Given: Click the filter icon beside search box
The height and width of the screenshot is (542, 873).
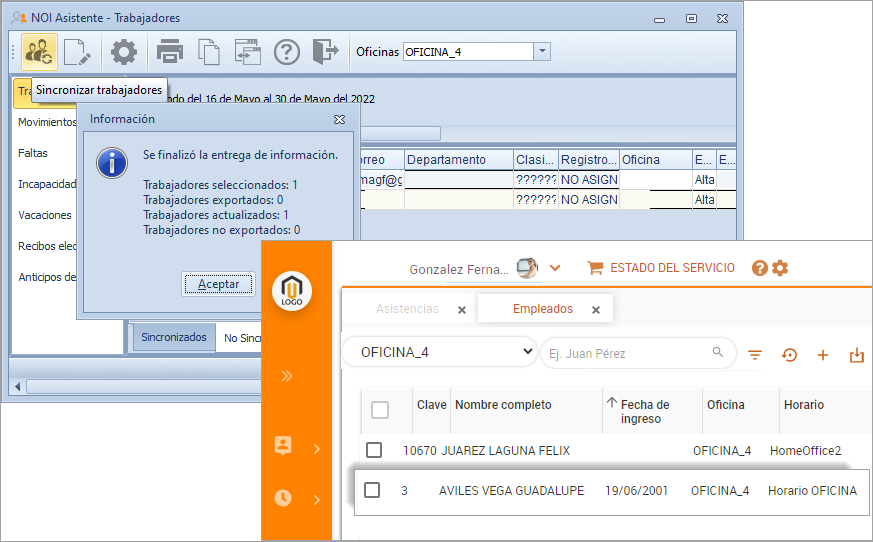Looking at the screenshot, I should click(755, 354).
